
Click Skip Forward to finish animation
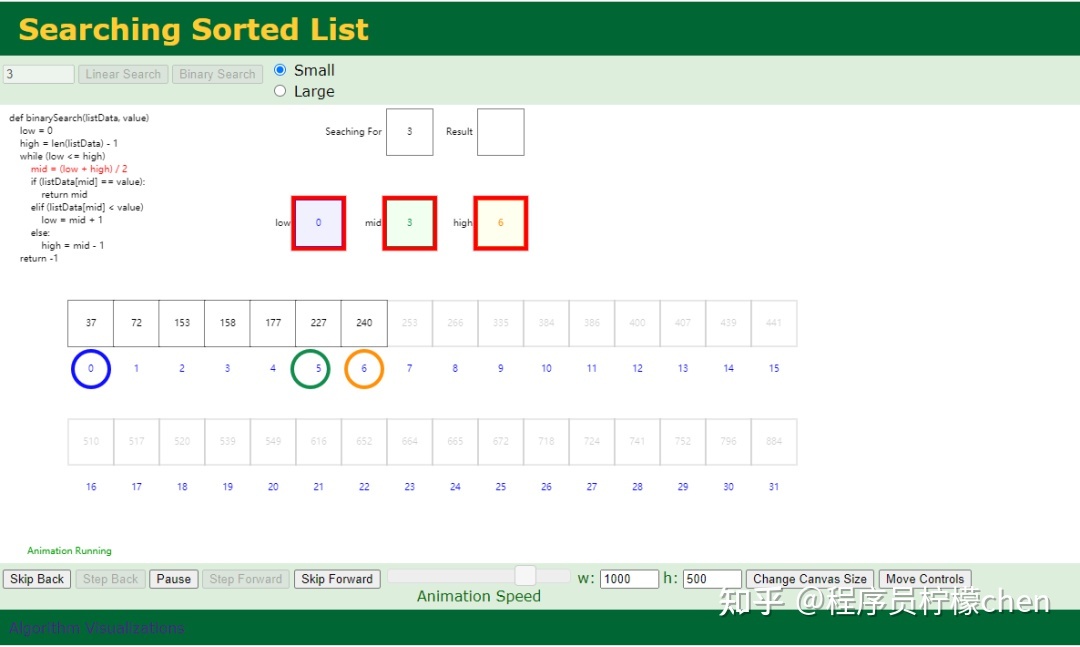[337, 579]
